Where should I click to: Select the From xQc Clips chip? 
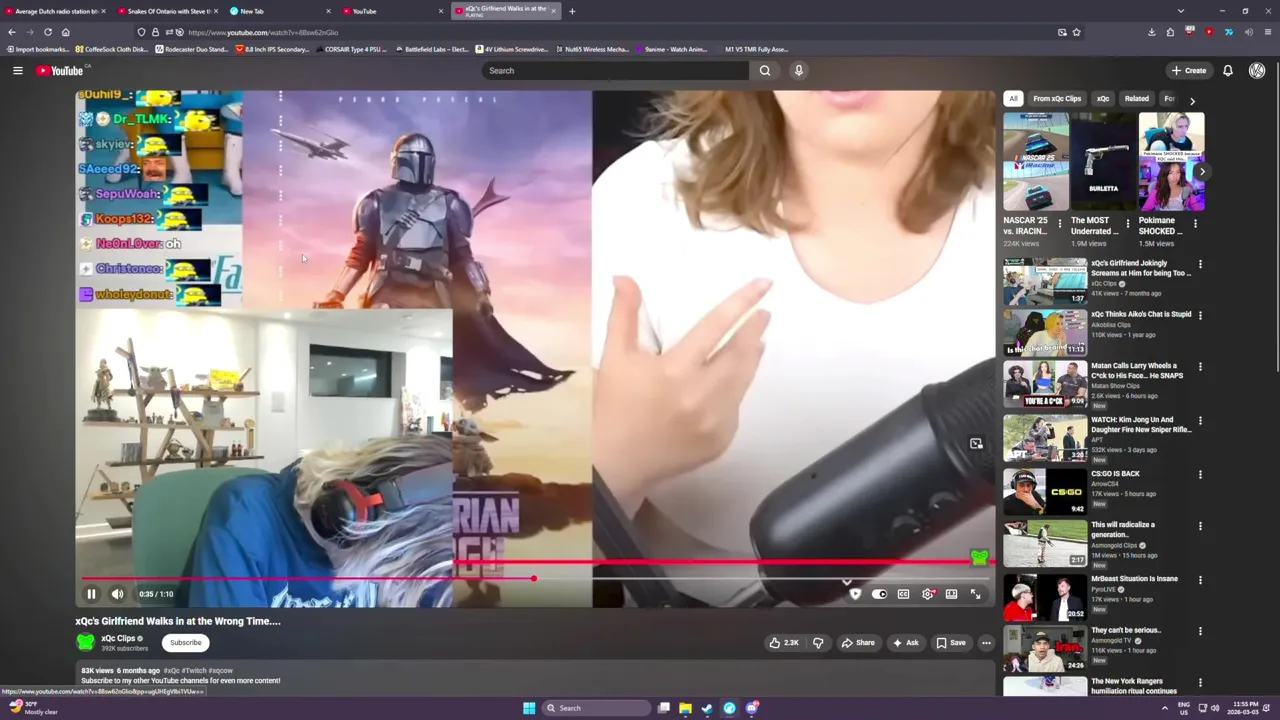[x=1057, y=99]
